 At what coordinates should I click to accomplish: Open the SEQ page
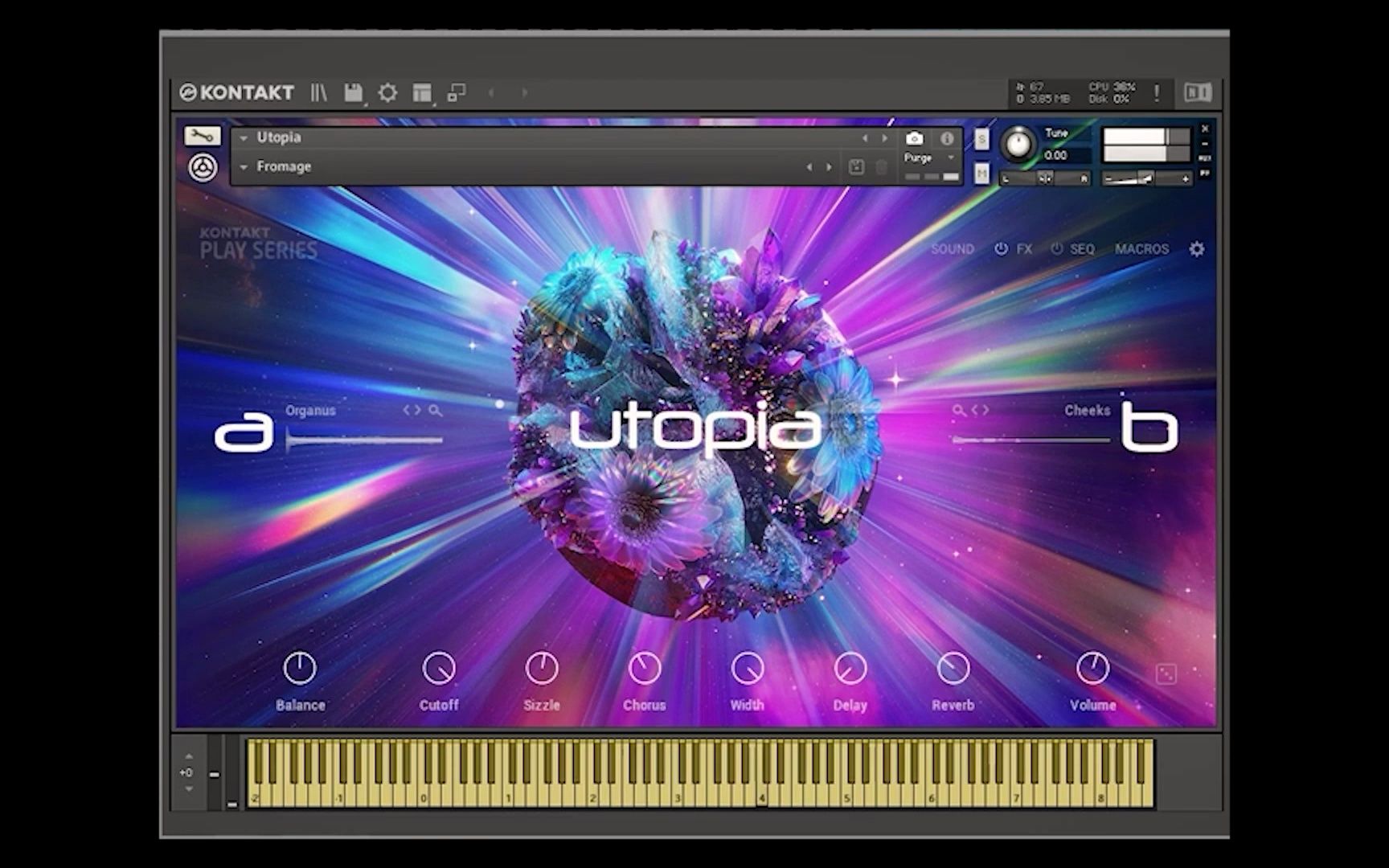1080,249
